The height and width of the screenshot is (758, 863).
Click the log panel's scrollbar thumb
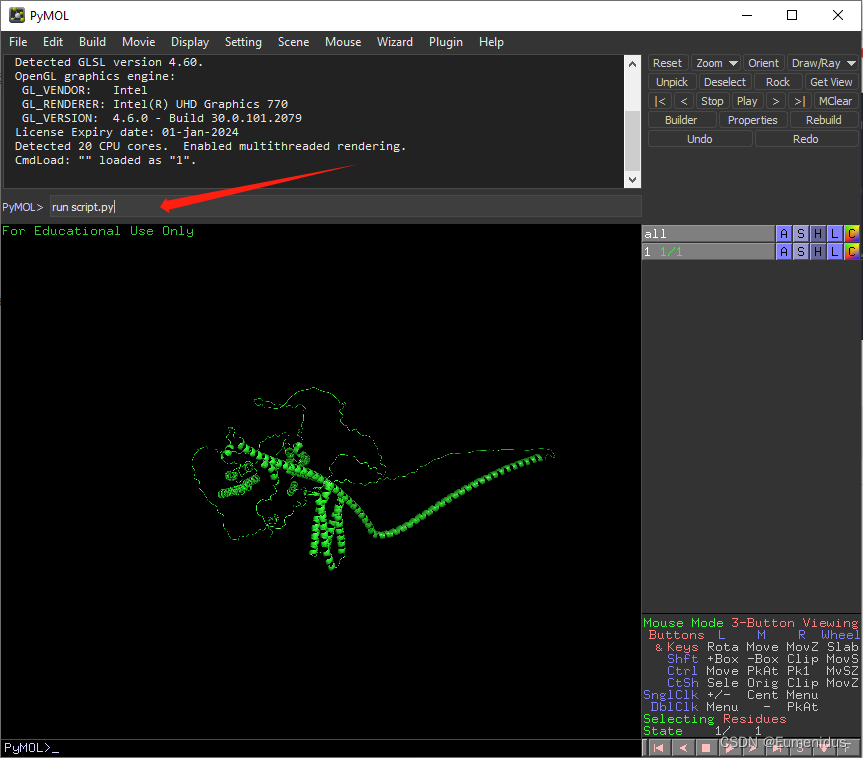632,141
